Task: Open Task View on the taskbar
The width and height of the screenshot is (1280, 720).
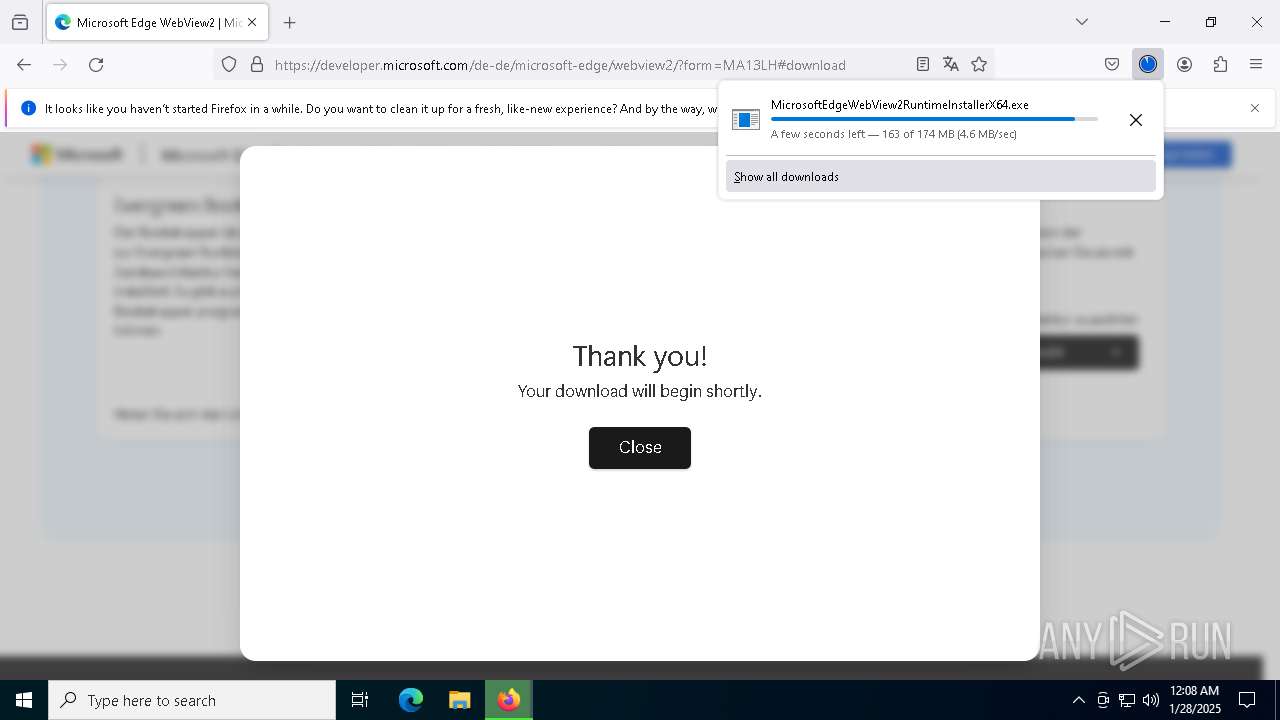Action: (x=360, y=700)
